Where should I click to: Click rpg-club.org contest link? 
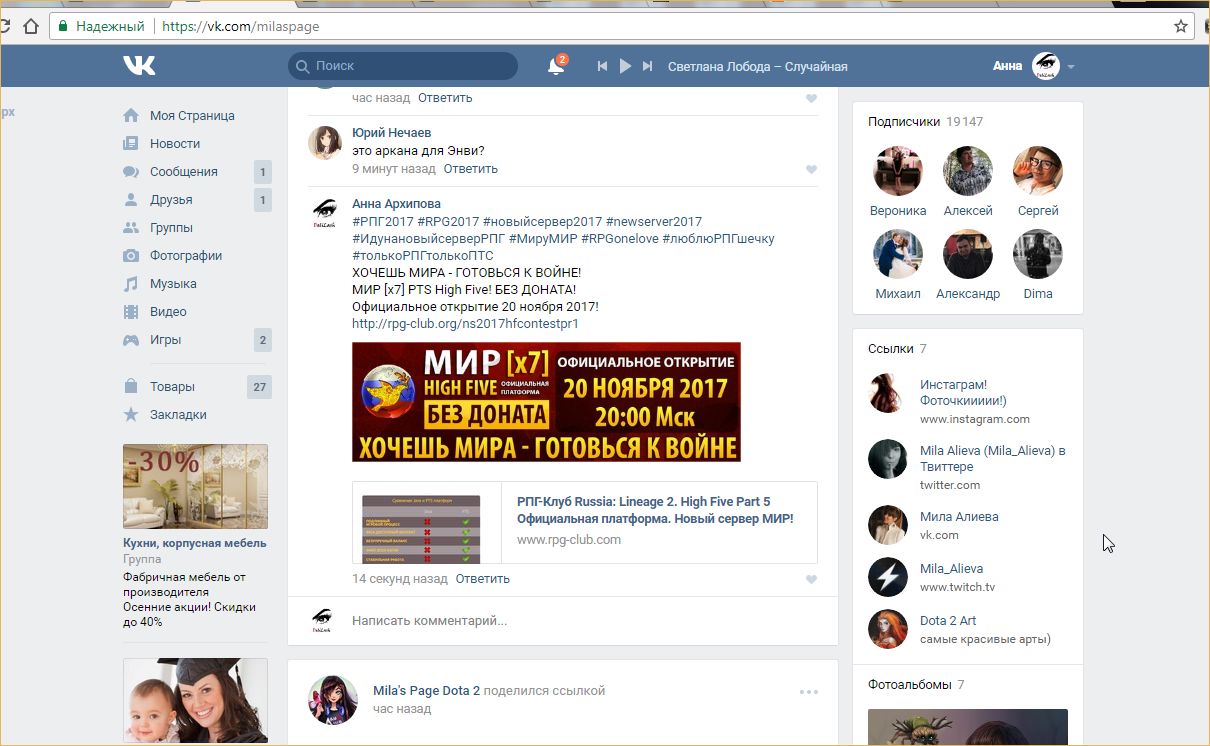[465, 324]
